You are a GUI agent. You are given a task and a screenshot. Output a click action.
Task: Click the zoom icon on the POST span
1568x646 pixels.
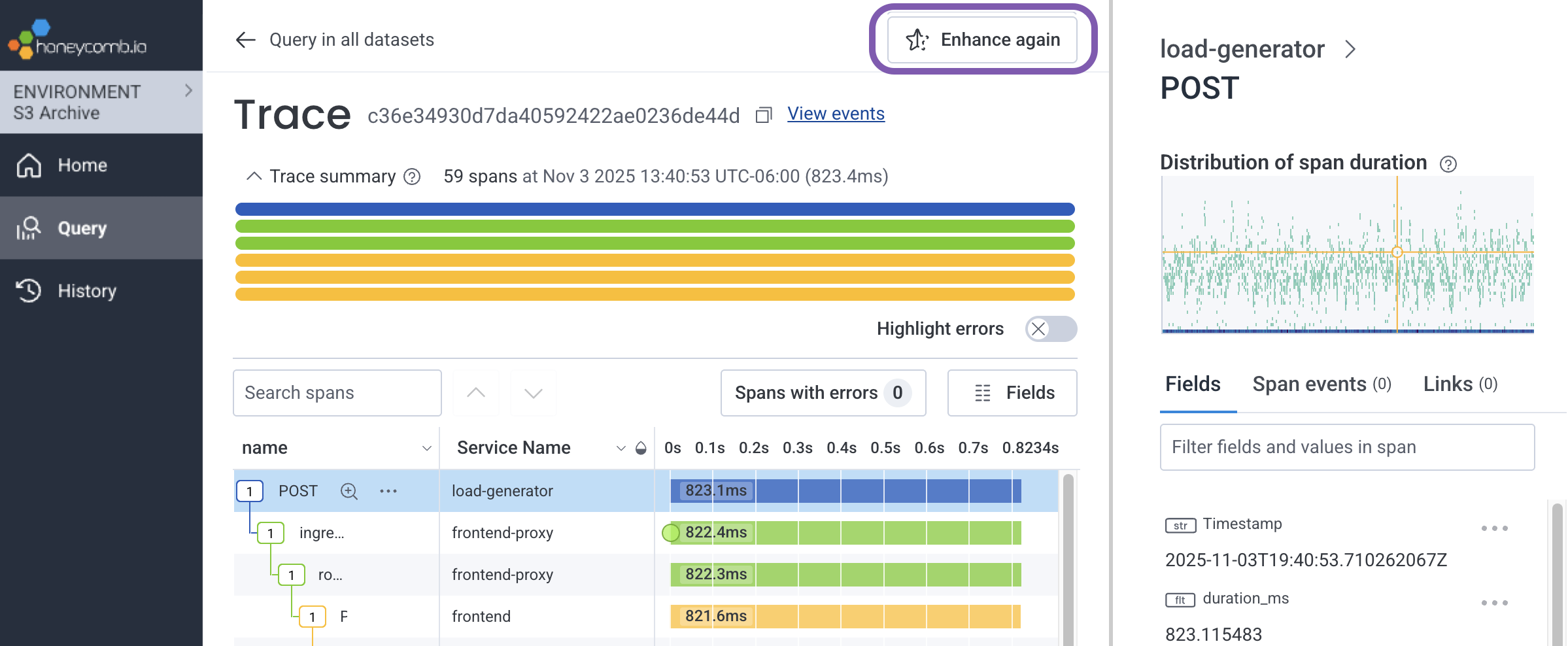[x=349, y=491]
